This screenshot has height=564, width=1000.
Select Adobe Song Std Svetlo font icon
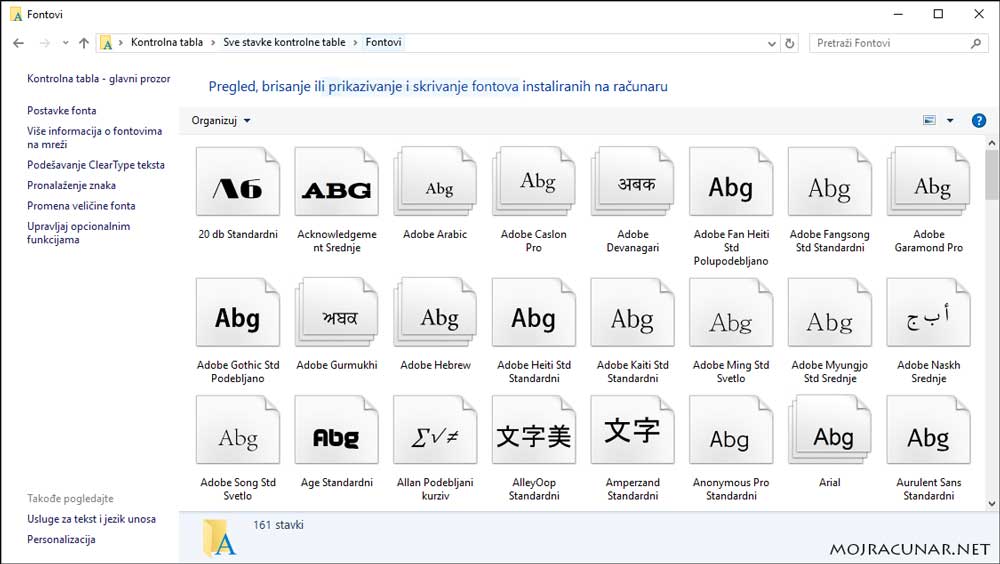[238, 430]
